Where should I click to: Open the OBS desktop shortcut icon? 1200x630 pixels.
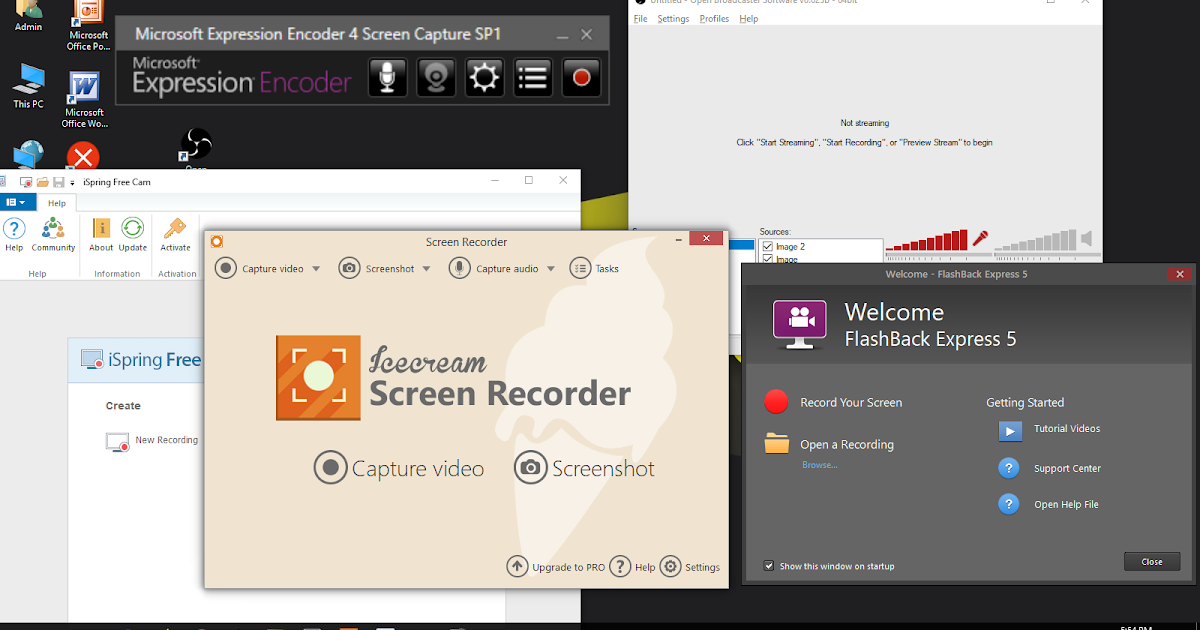(196, 146)
